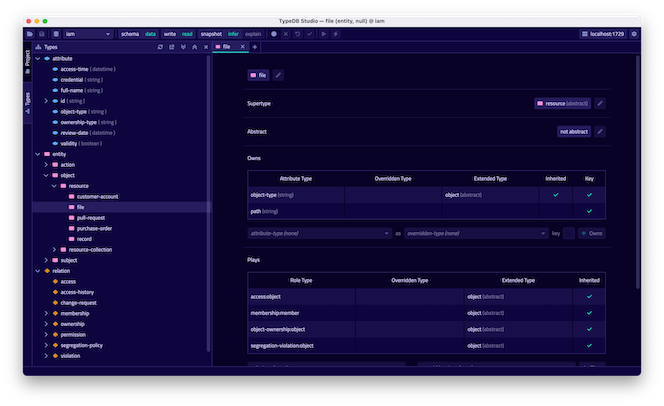
Task: Click the localhost:1729 server button
Action: tap(603, 34)
